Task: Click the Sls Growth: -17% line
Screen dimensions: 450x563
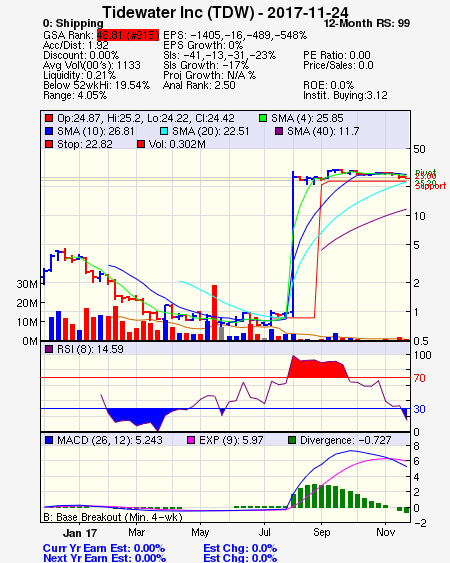Action: (x=206, y=65)
